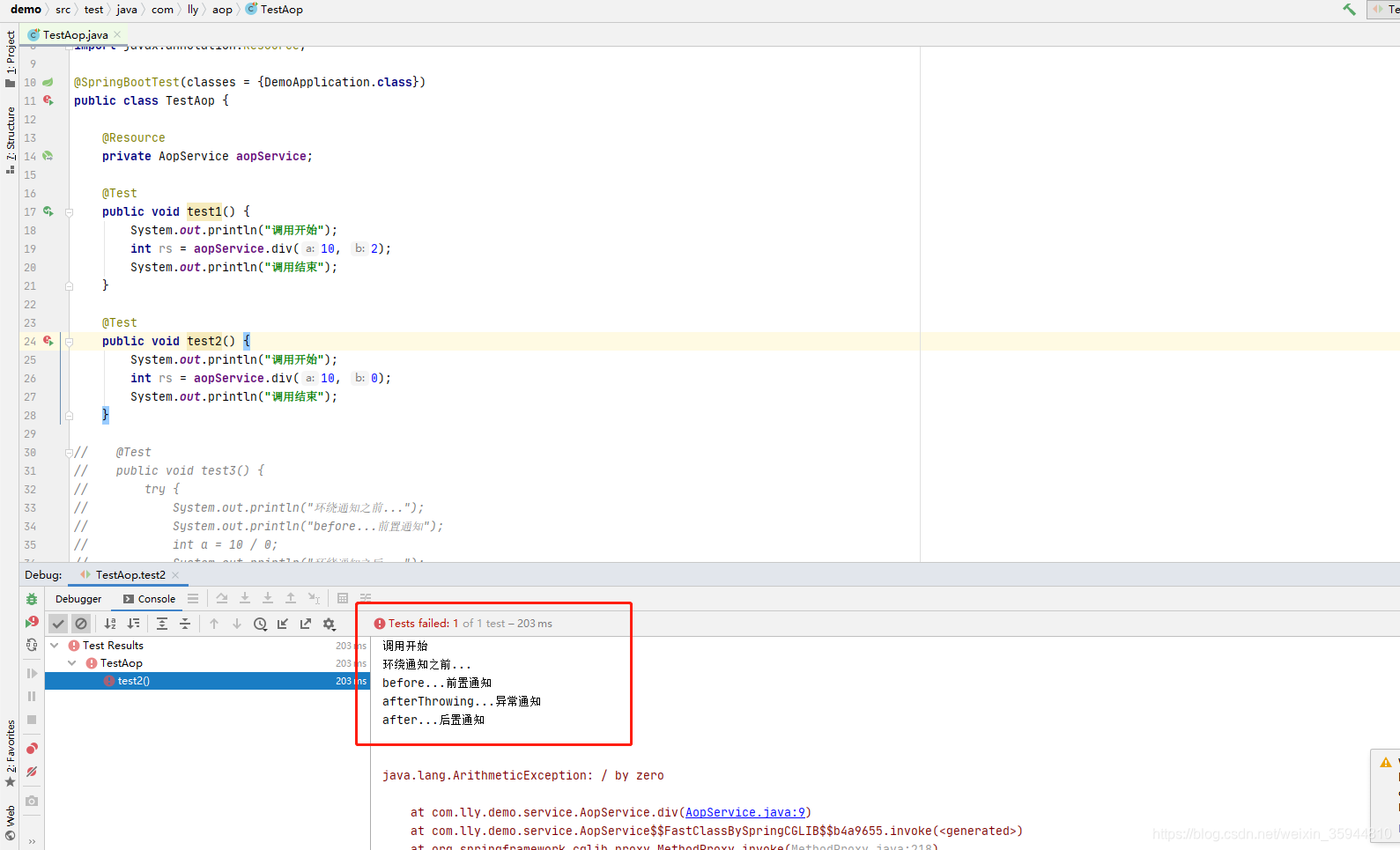Click Export Test Results icon

click(306, 624)
